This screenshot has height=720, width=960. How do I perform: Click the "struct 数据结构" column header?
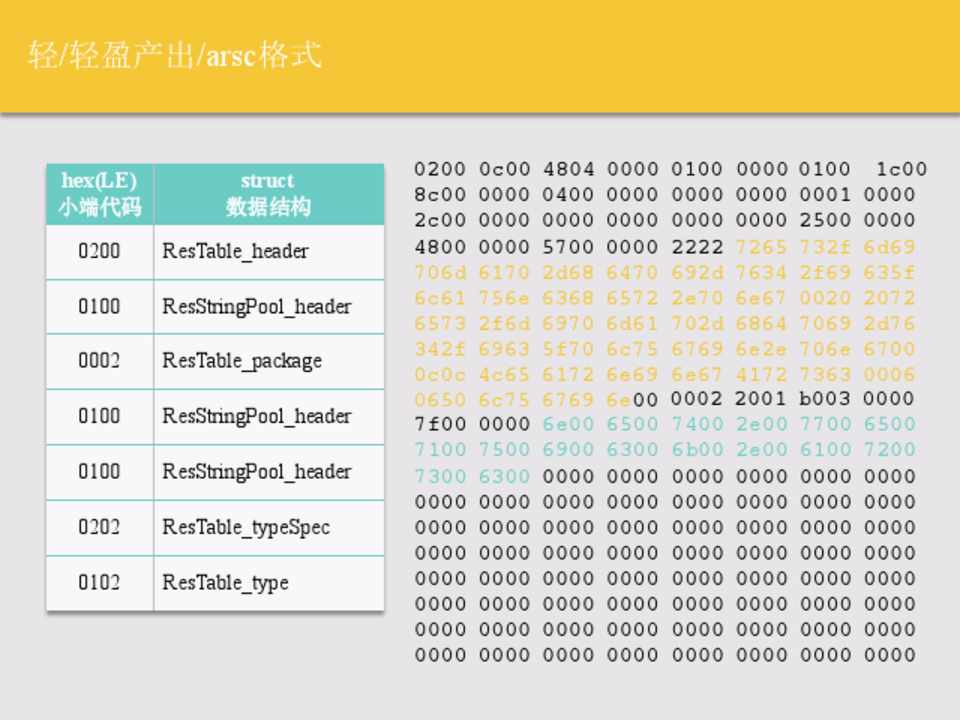tap(268, 194)
